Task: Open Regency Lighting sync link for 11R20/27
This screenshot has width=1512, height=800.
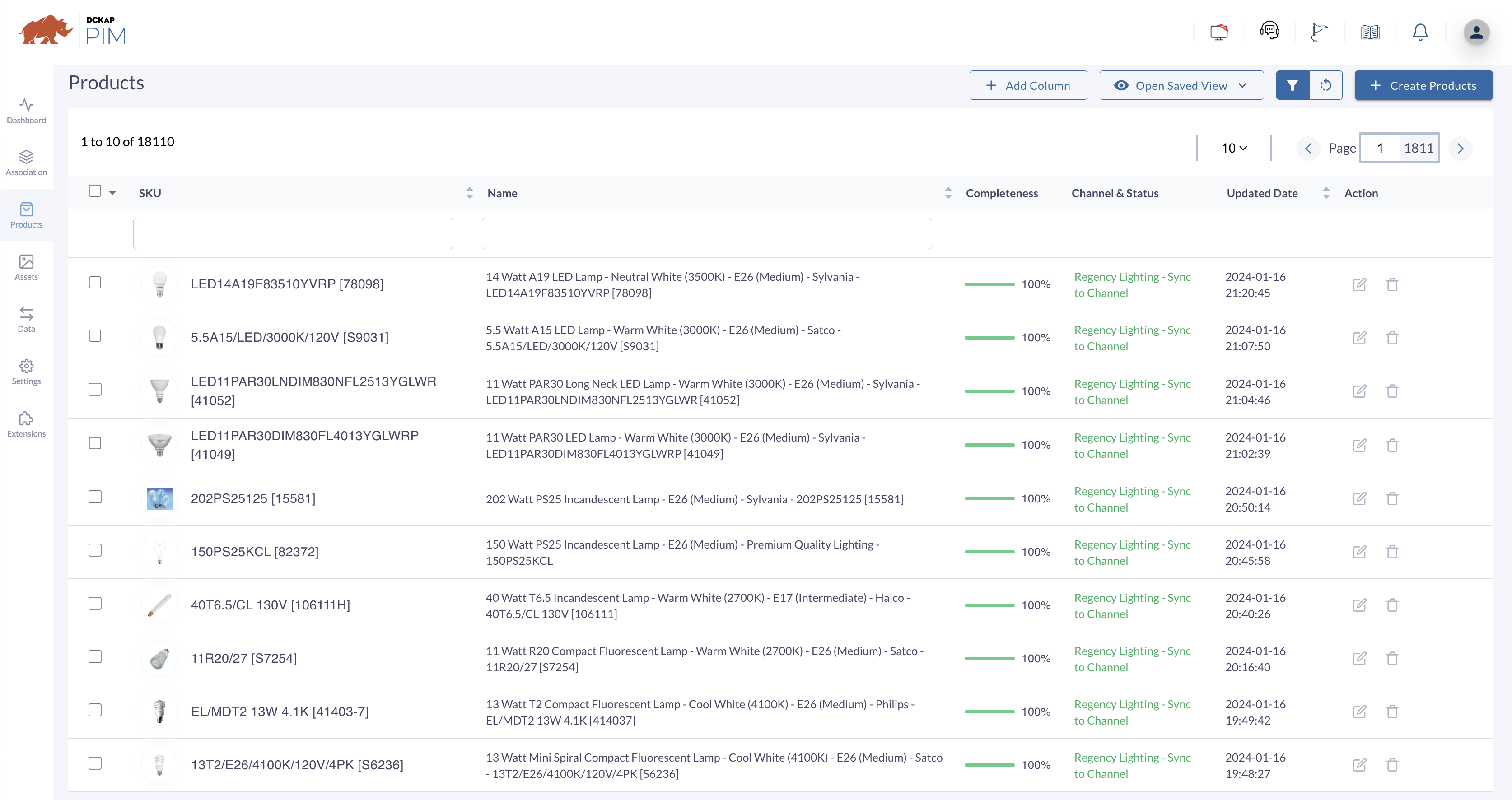Action: 1132,659
